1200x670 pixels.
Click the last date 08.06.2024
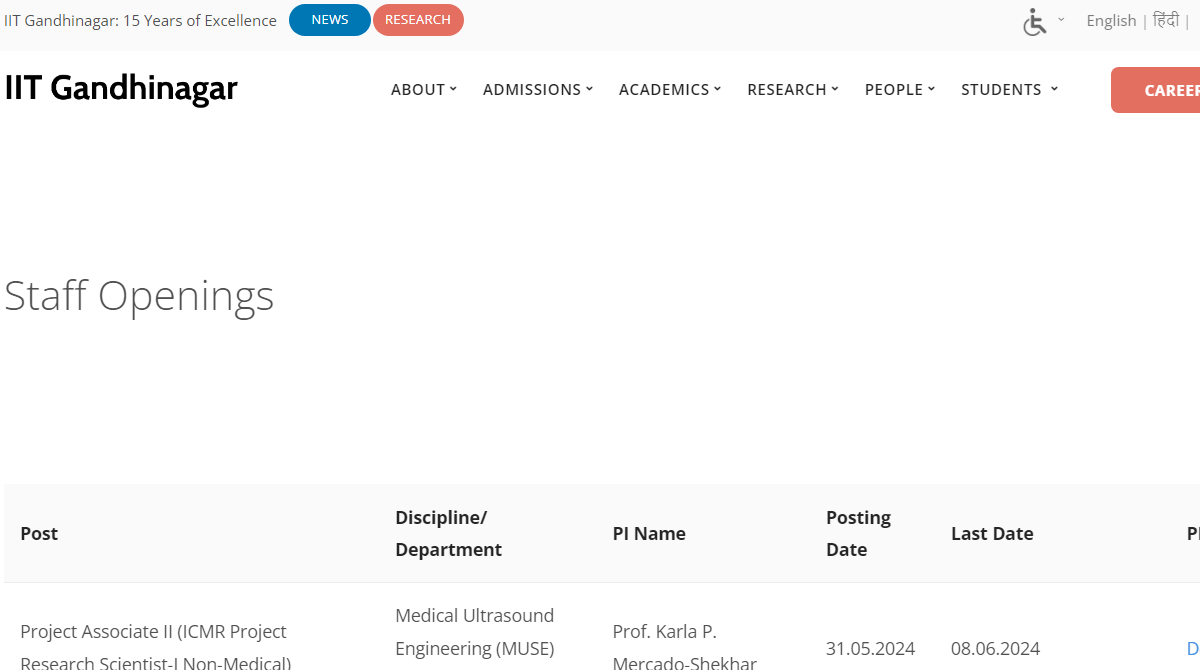995,649
